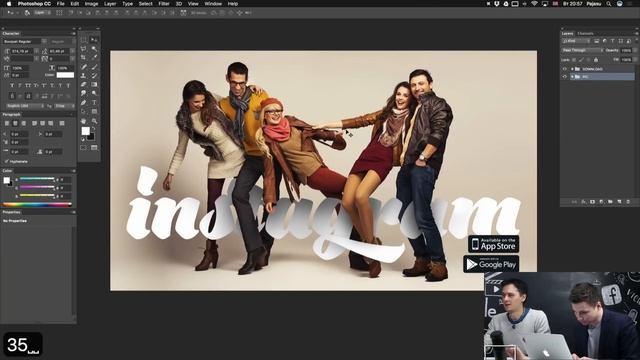Select the Healing Brush tool
The image size is (640, 360).
(83, 67)
